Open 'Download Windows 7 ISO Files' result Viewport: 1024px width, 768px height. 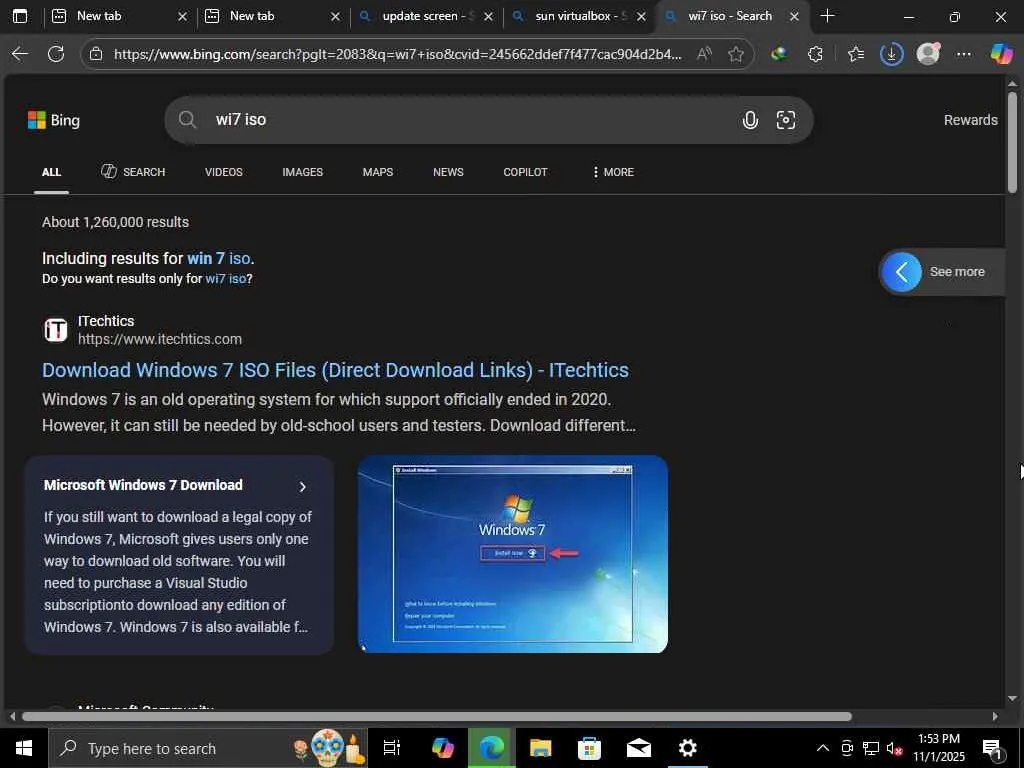click(335, 370)
